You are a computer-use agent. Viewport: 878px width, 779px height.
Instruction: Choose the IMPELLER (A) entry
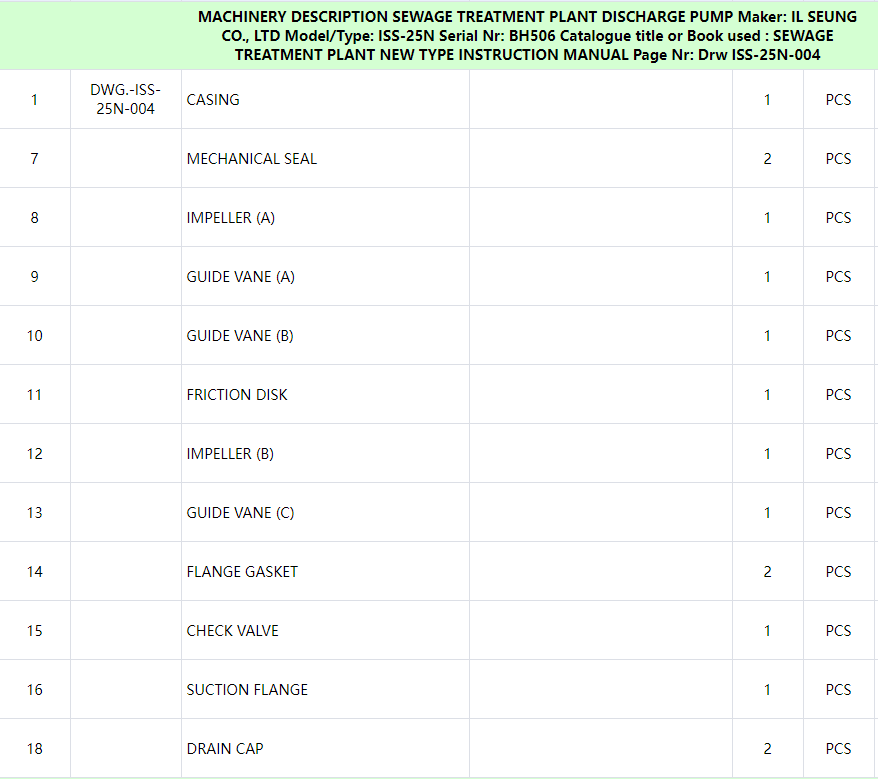coord(230,218)
